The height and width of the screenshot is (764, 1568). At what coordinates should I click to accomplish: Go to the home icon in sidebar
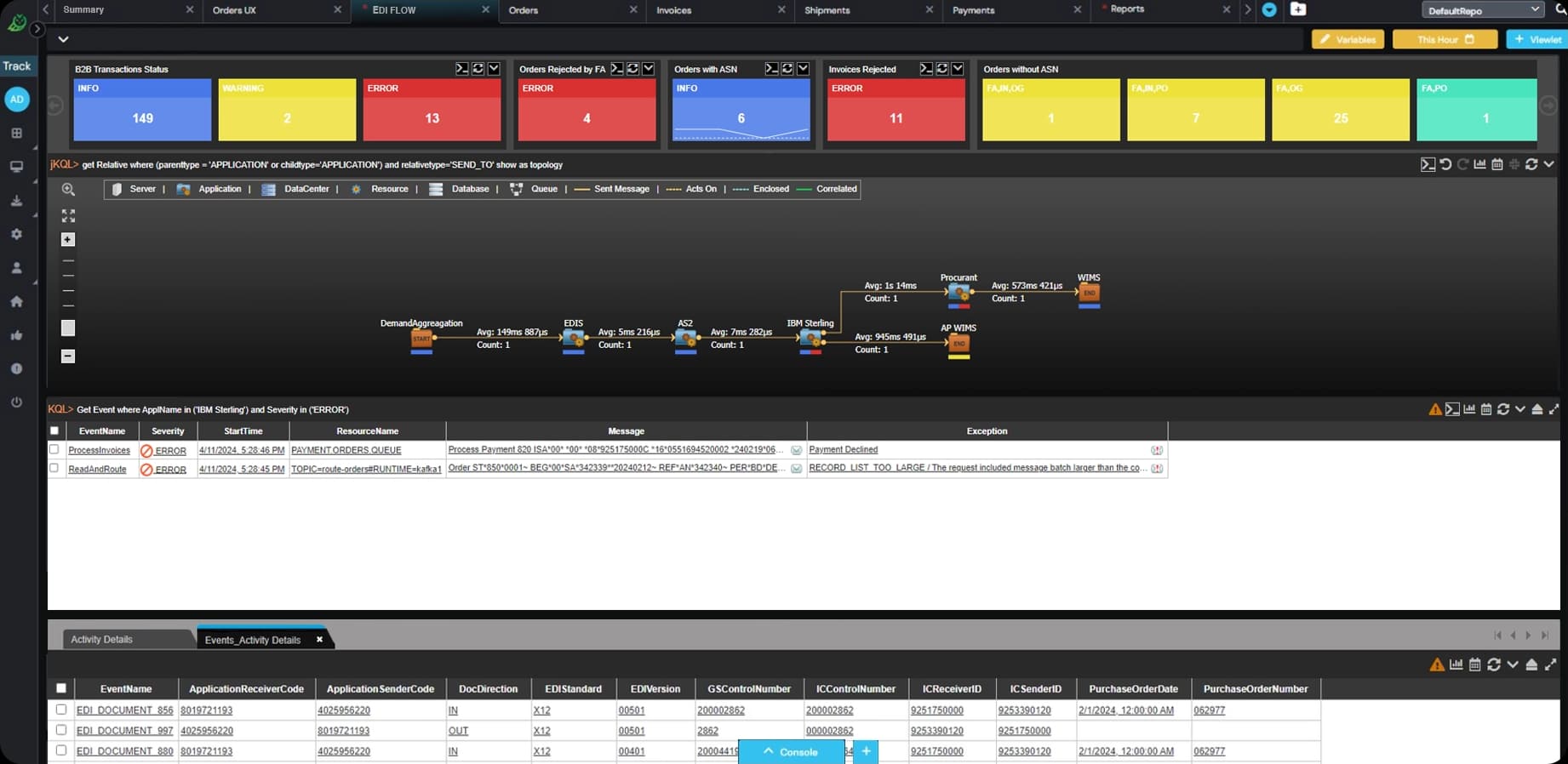click(16, 301)
